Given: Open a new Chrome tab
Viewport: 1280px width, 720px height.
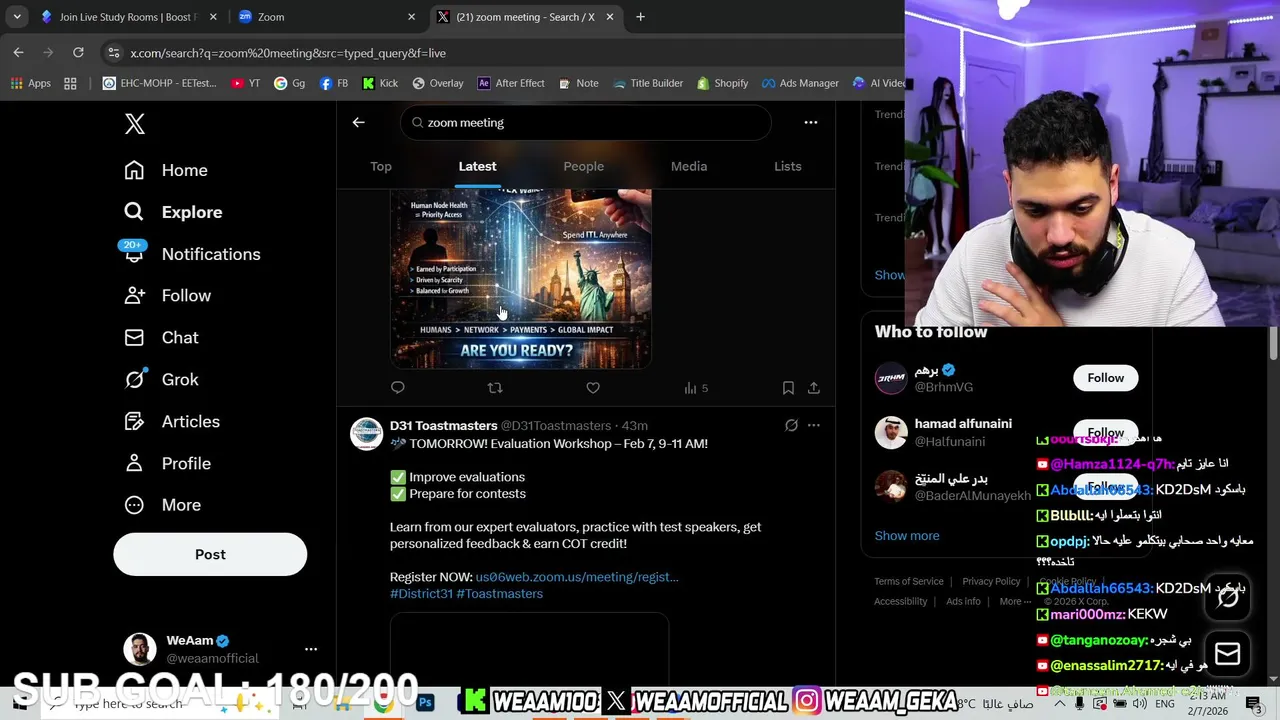Looking at the screenshot, I should (x=640, y=17).
